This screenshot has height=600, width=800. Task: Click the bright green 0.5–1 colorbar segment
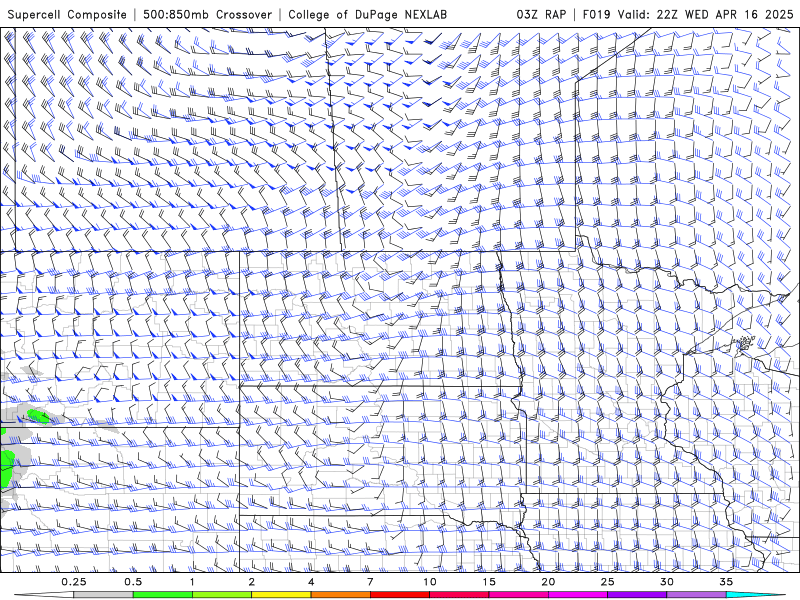pos(162,595)
